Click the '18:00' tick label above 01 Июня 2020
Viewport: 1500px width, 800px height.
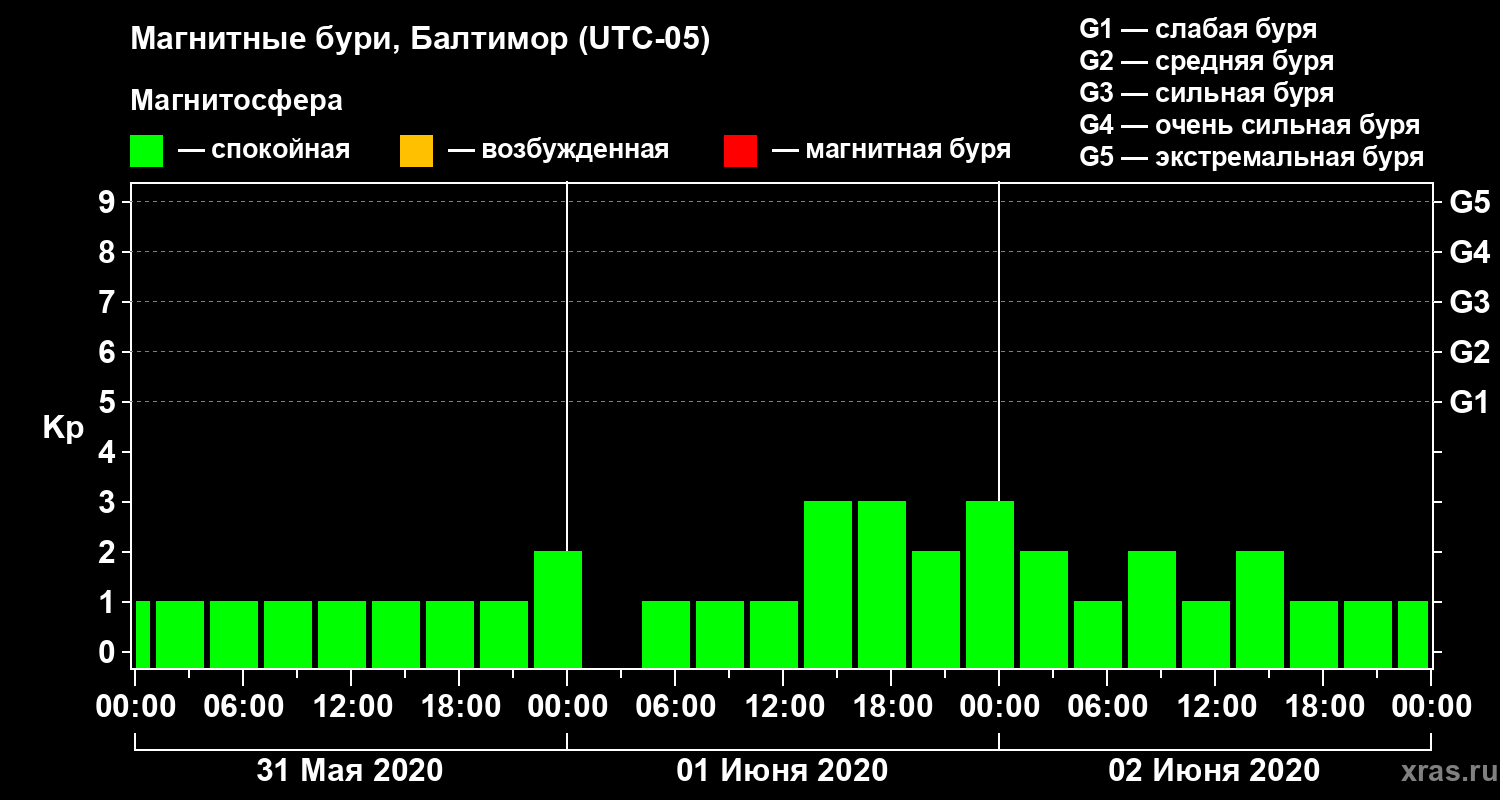[x=891, y=706]
